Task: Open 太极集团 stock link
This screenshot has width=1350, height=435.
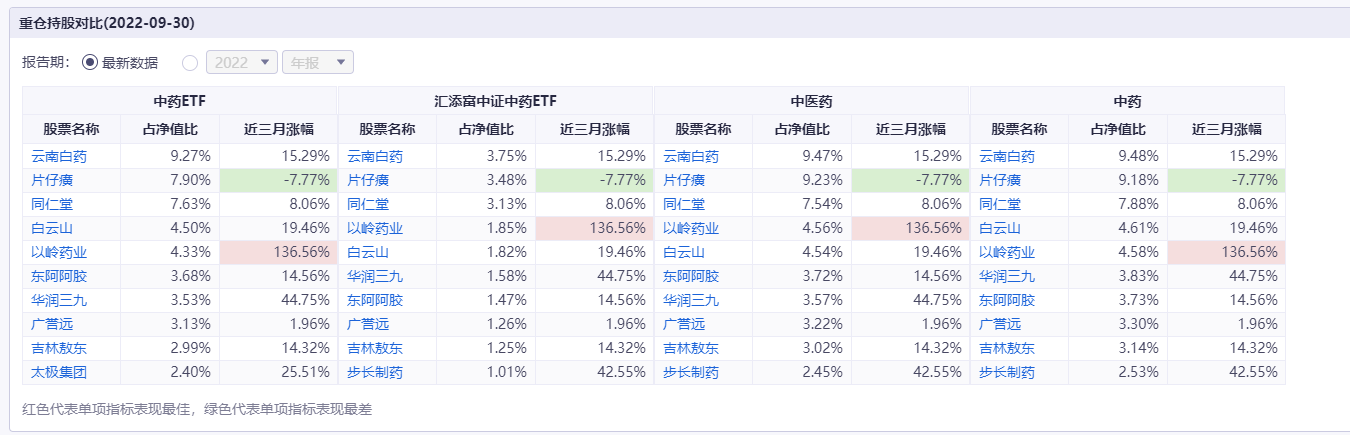Action: coord(59,372)
